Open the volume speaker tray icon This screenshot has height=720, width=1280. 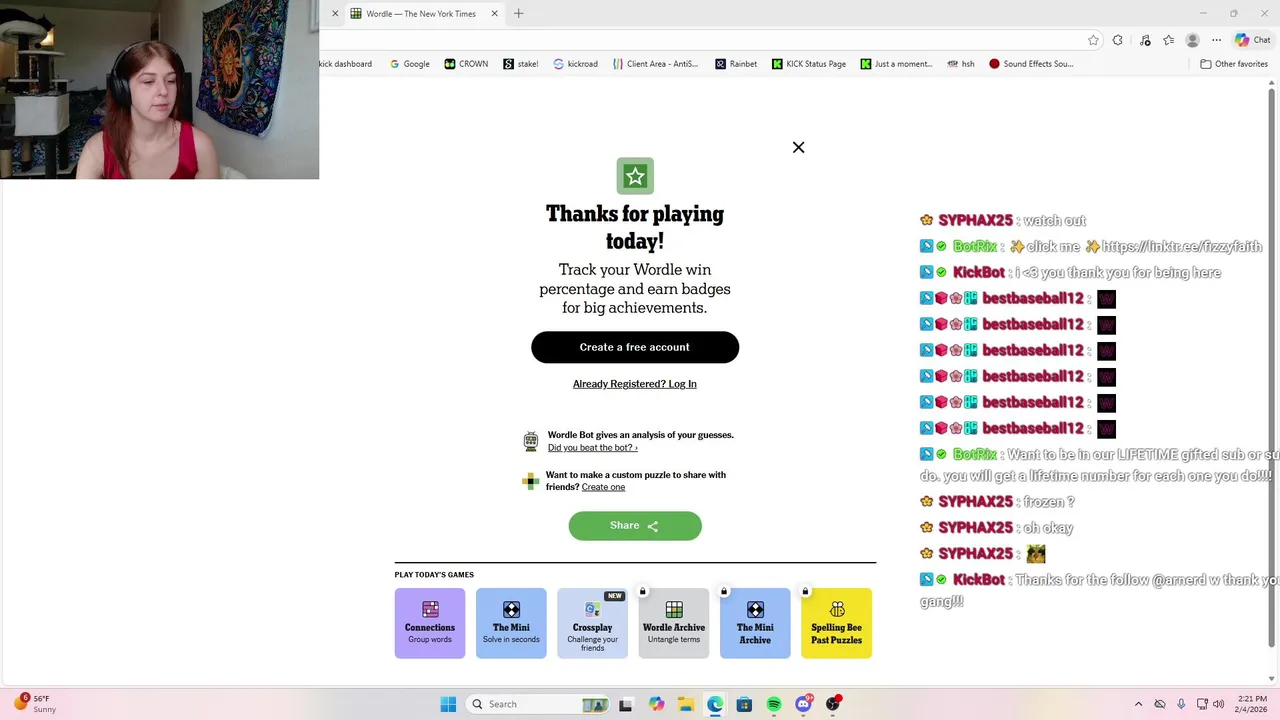click(1218, 704)
